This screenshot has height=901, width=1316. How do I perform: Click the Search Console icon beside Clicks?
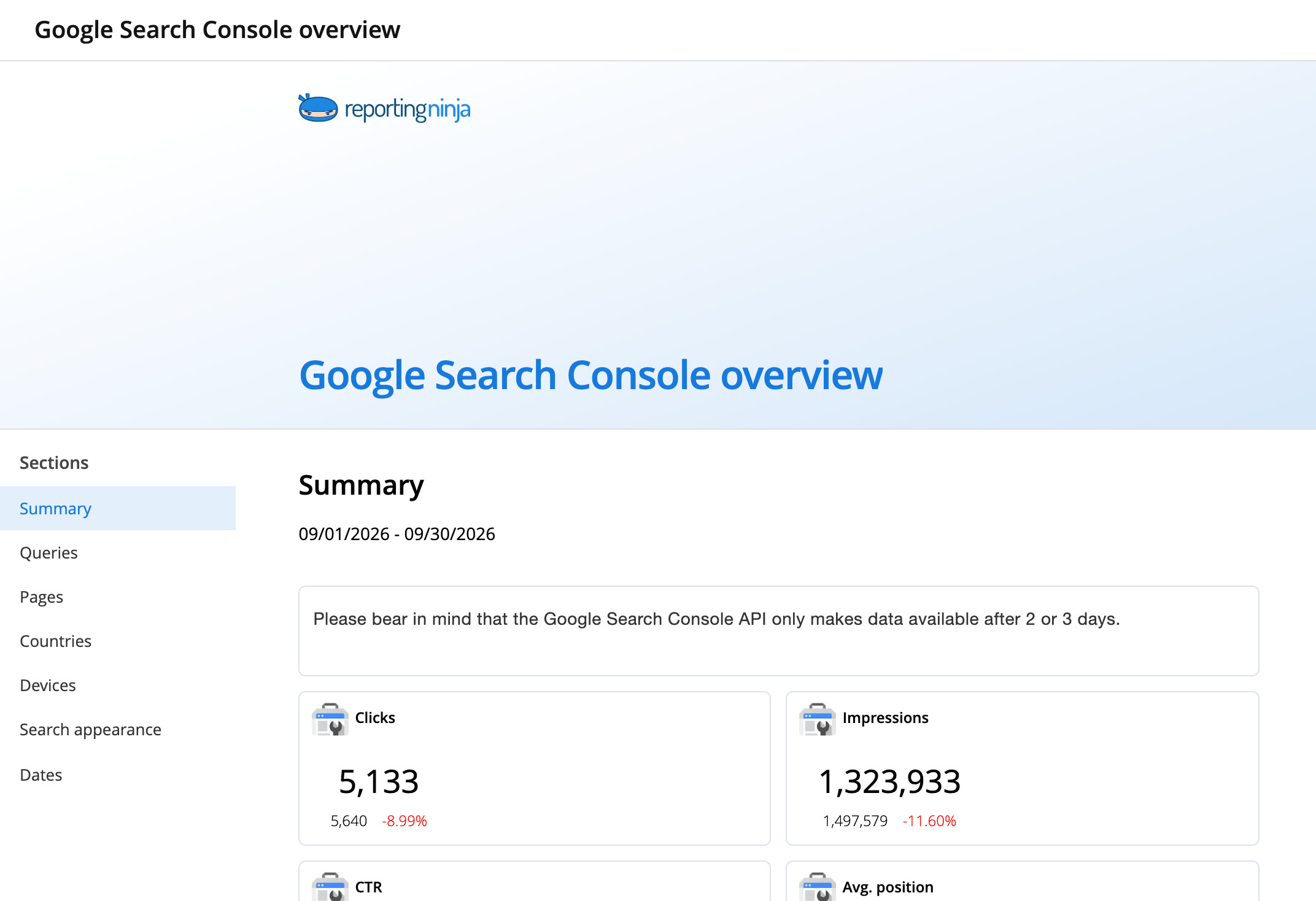tap(330, 719)
